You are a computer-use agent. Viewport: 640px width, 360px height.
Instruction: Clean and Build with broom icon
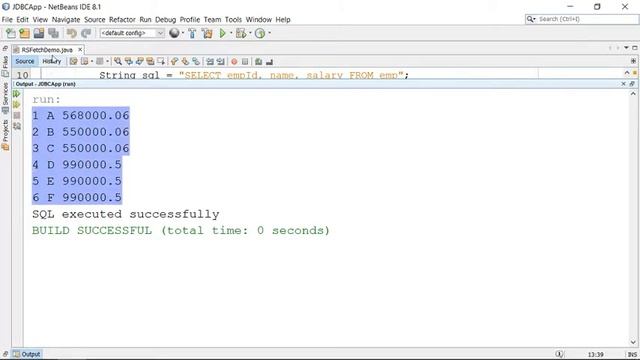point(207,33)
